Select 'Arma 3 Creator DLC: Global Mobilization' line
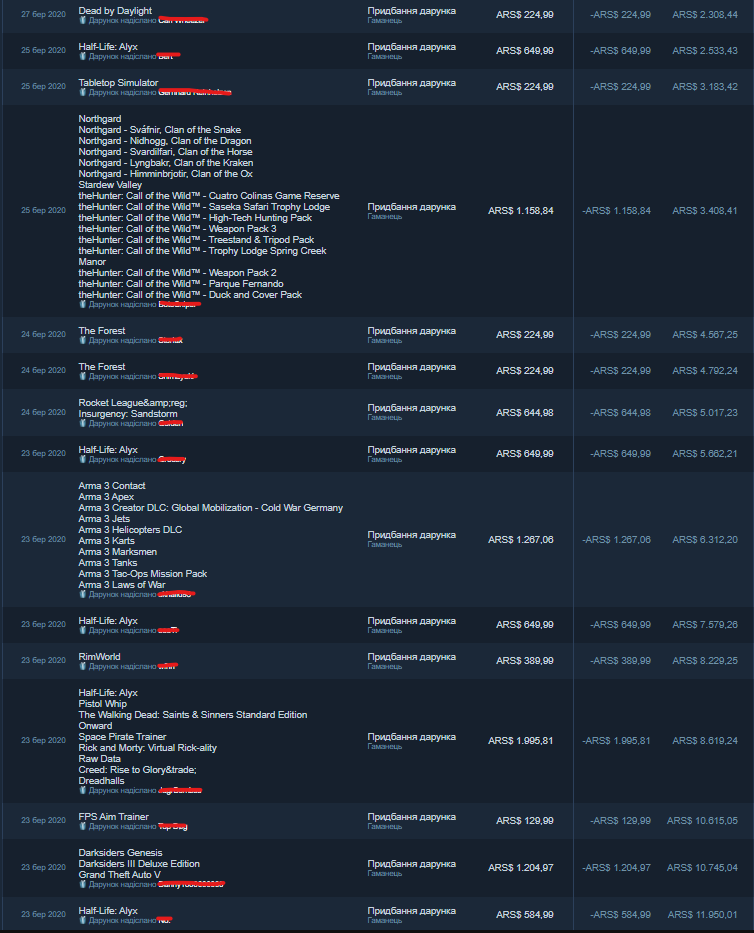This screenshot has height=933, width=754. (211, 508)
